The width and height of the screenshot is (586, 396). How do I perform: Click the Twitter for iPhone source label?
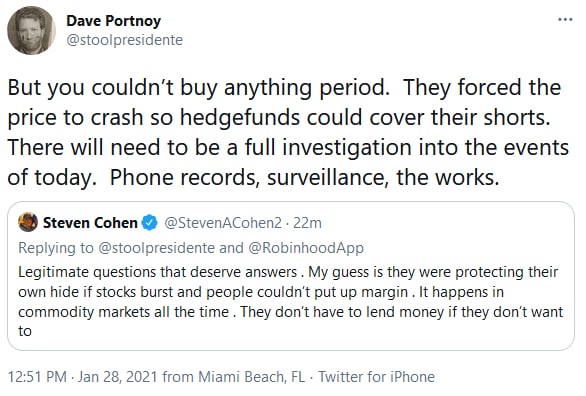tap(376, 377)
